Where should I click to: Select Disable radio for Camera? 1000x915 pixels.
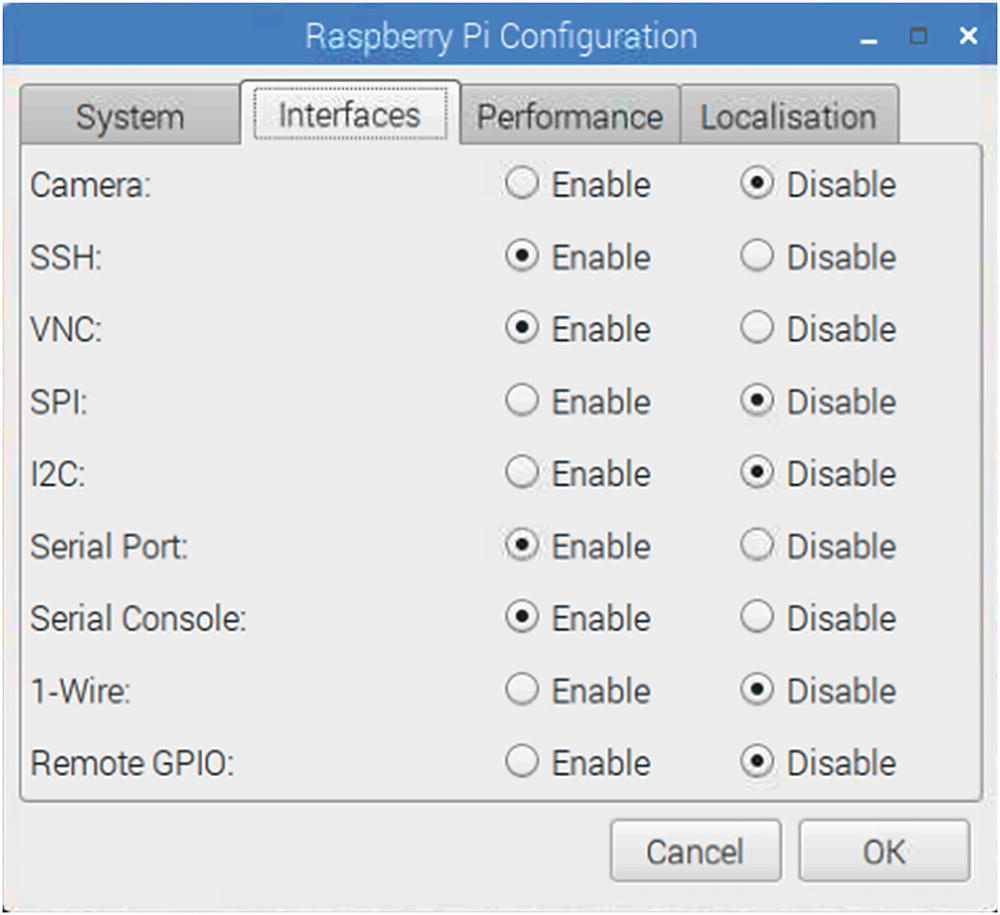tap(758, 184)
